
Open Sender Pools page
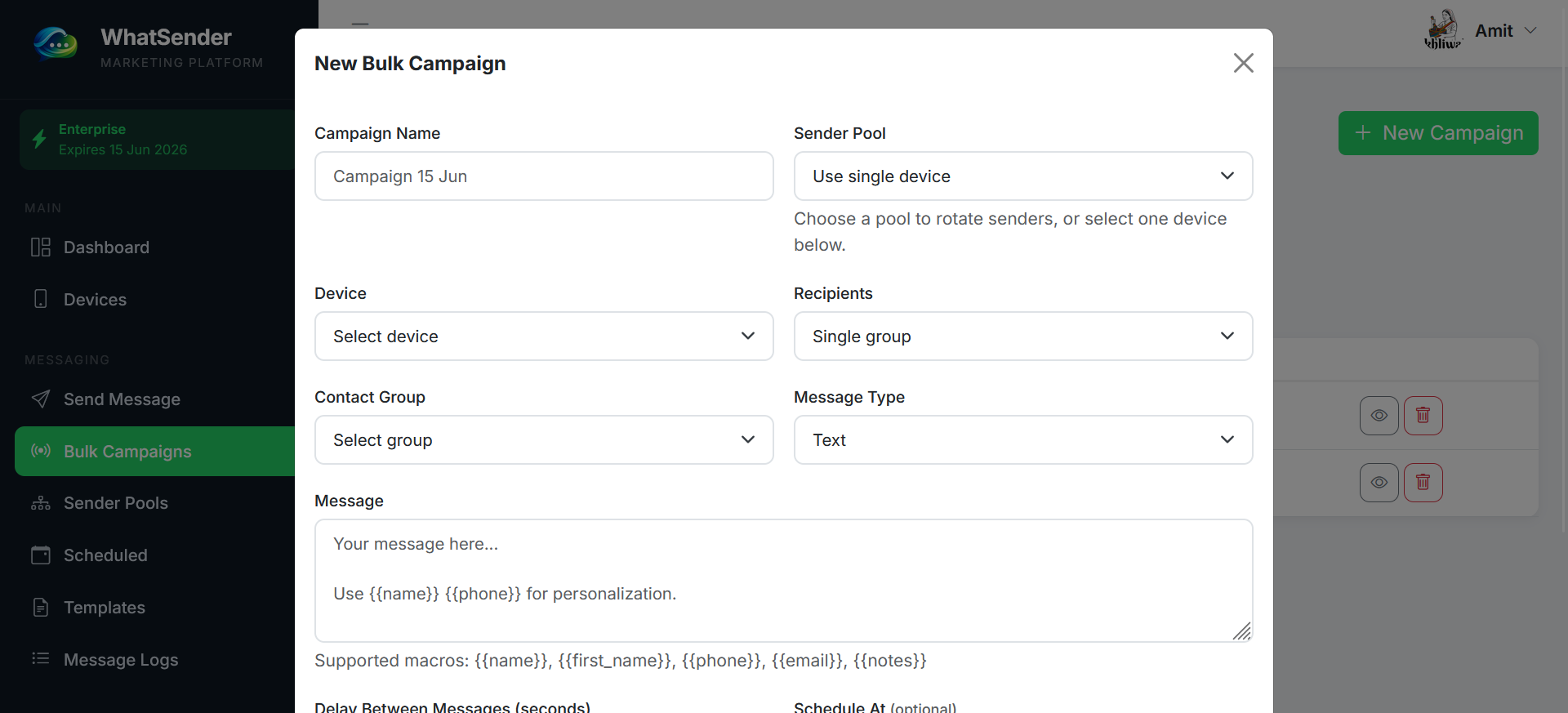[x=154, y=503]
